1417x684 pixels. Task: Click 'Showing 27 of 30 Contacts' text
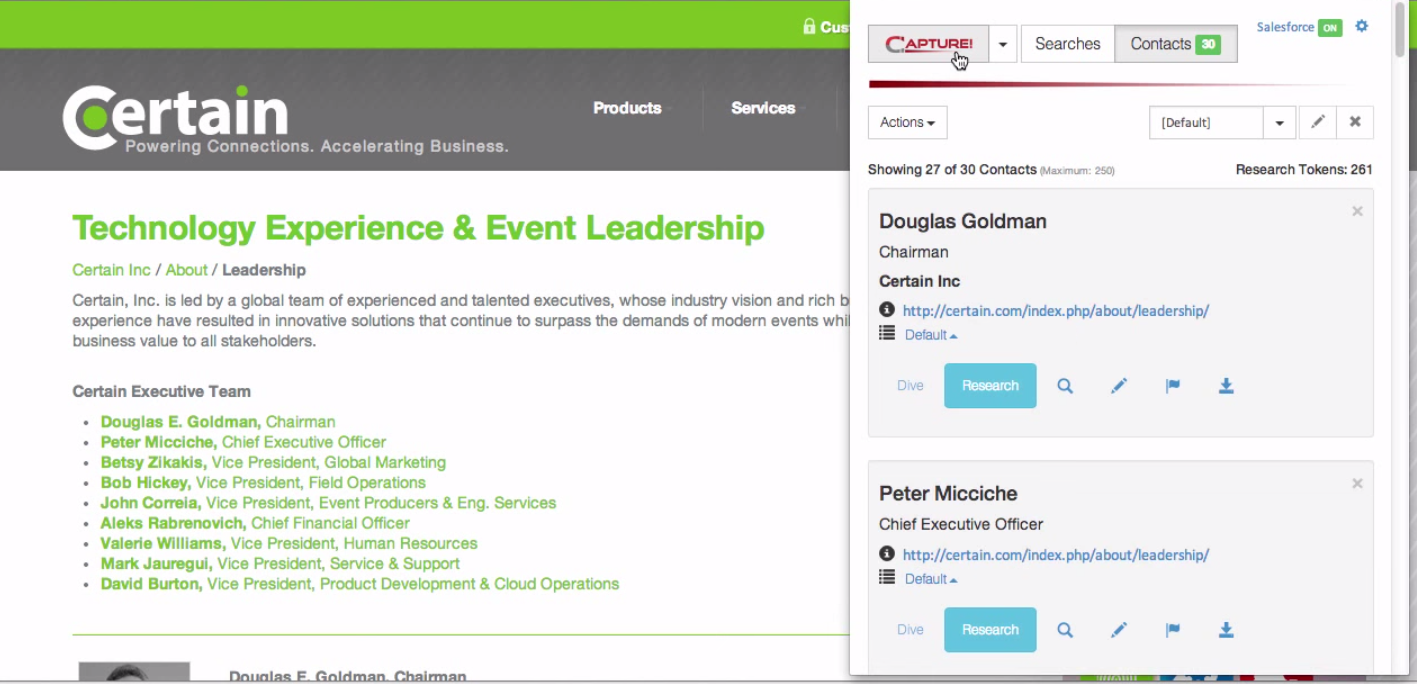click(952, 170)
